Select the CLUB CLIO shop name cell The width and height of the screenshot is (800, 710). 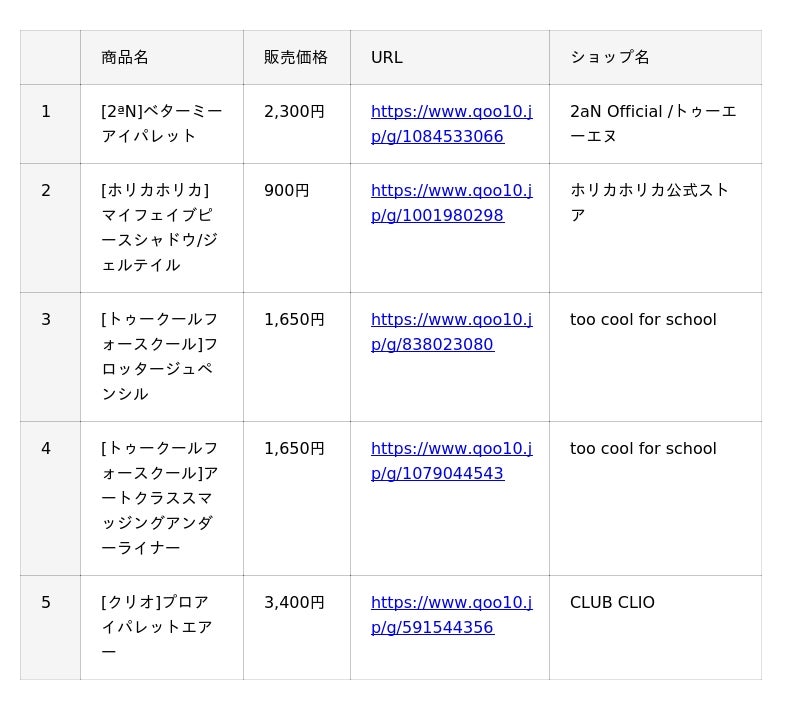[612, 603]
